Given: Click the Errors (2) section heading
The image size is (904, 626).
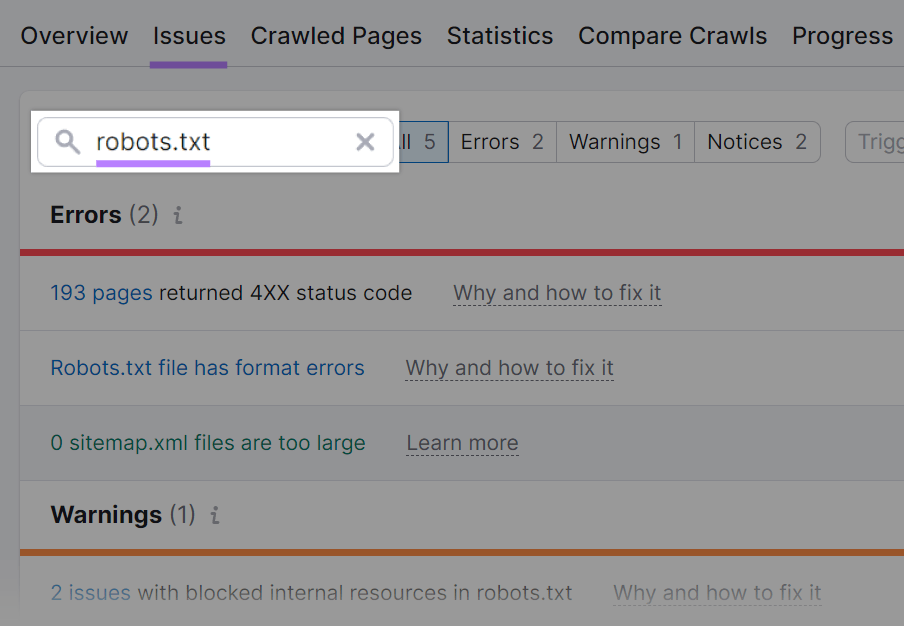Looking at the screenshot, I should click(x=104, y=215).
